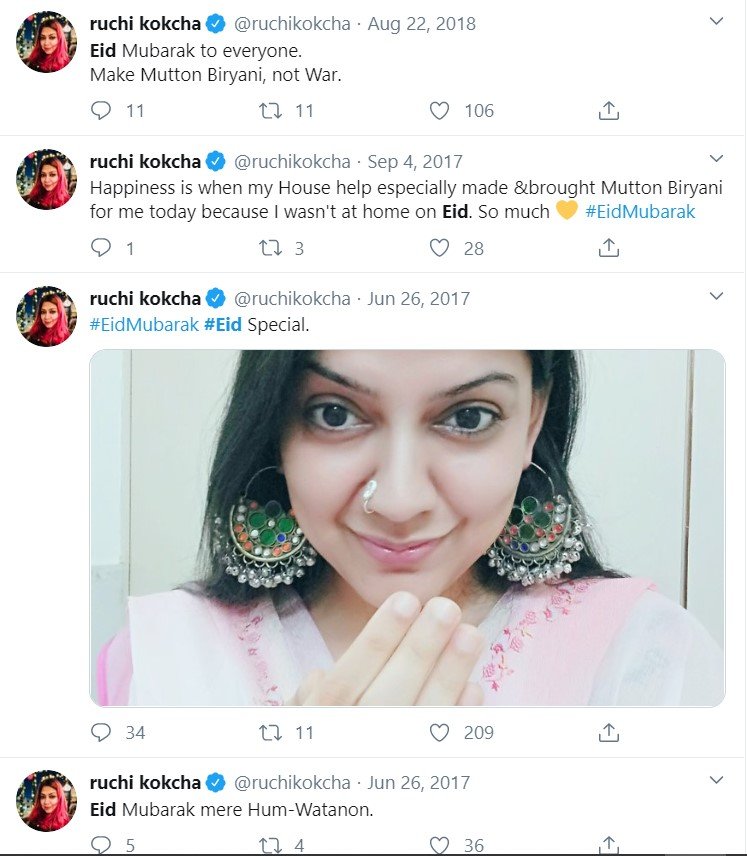Reply to the House help Biryani tweet

point(101,248)
